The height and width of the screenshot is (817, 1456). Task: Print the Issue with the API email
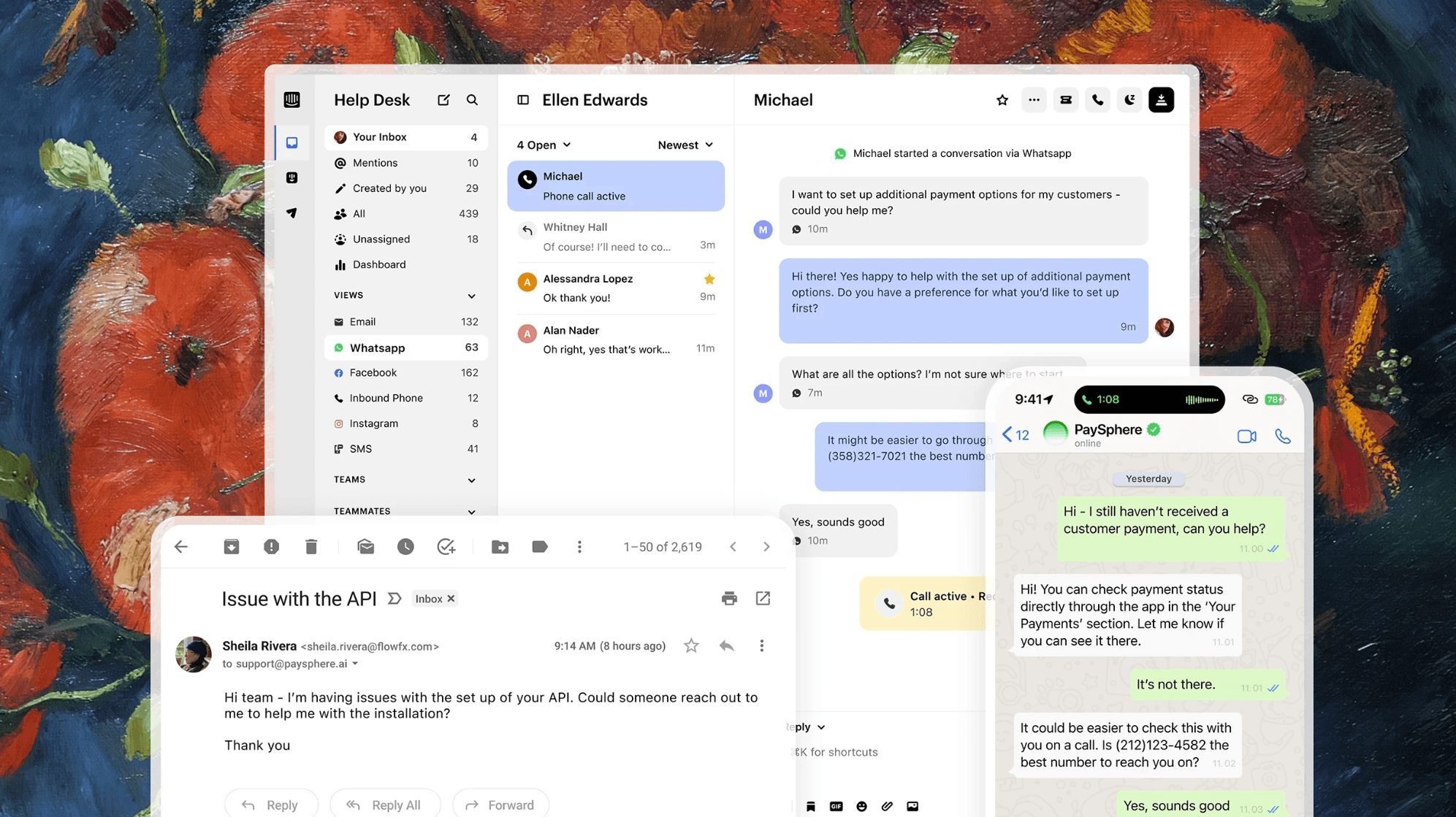point(729,599)
